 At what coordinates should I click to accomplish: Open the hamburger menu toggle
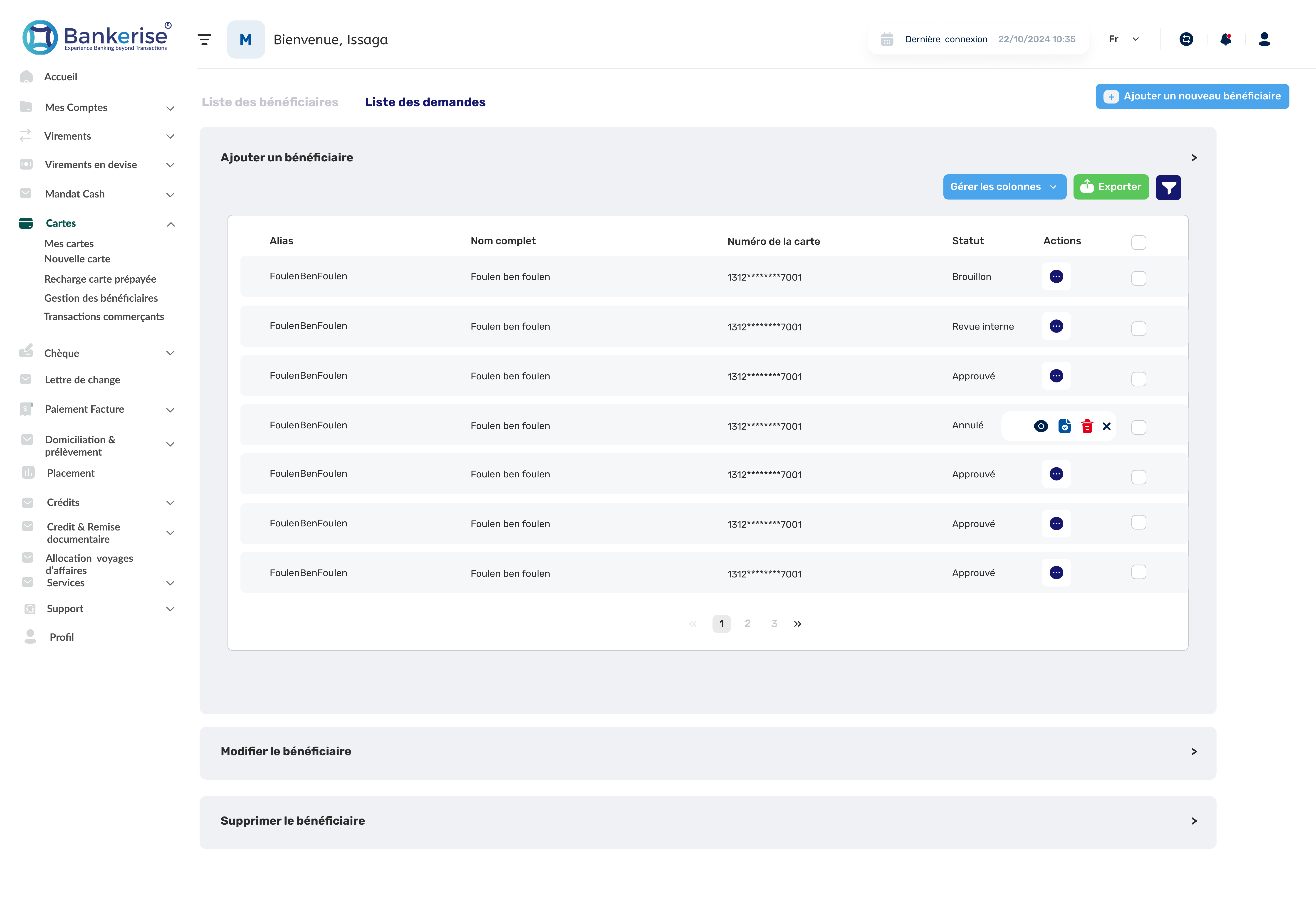coord(204,39)
